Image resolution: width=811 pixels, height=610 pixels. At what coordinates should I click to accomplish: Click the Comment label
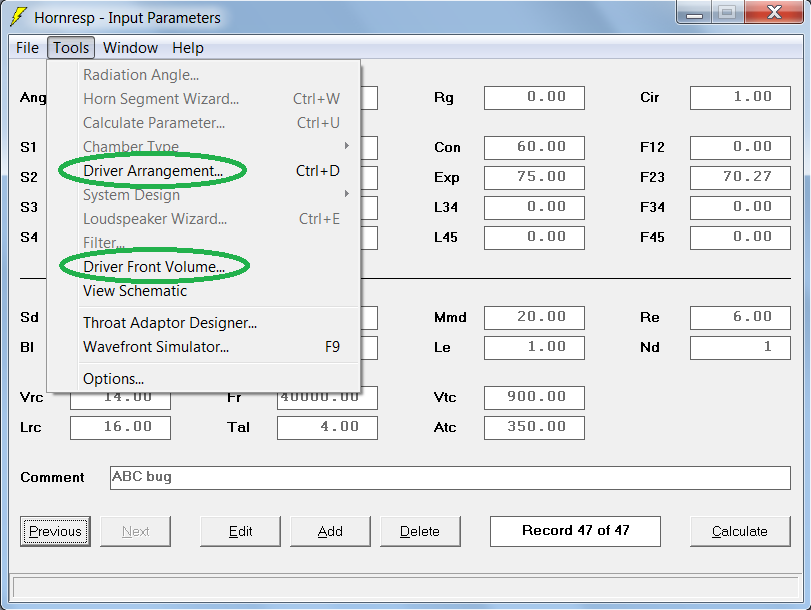coord(52,477)
